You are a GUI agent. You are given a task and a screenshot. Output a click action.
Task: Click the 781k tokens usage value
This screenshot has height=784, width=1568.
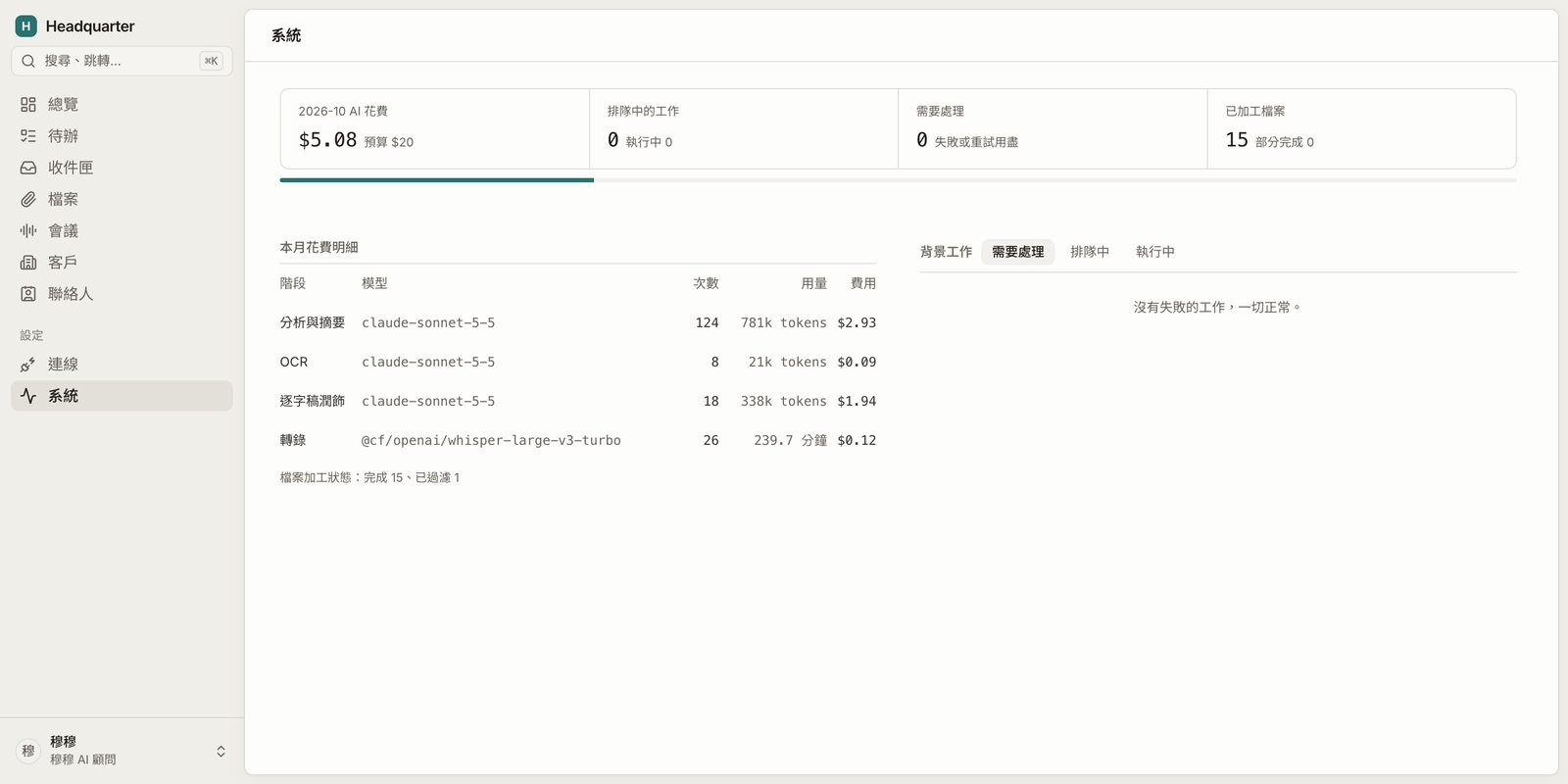tap(784, 322)
